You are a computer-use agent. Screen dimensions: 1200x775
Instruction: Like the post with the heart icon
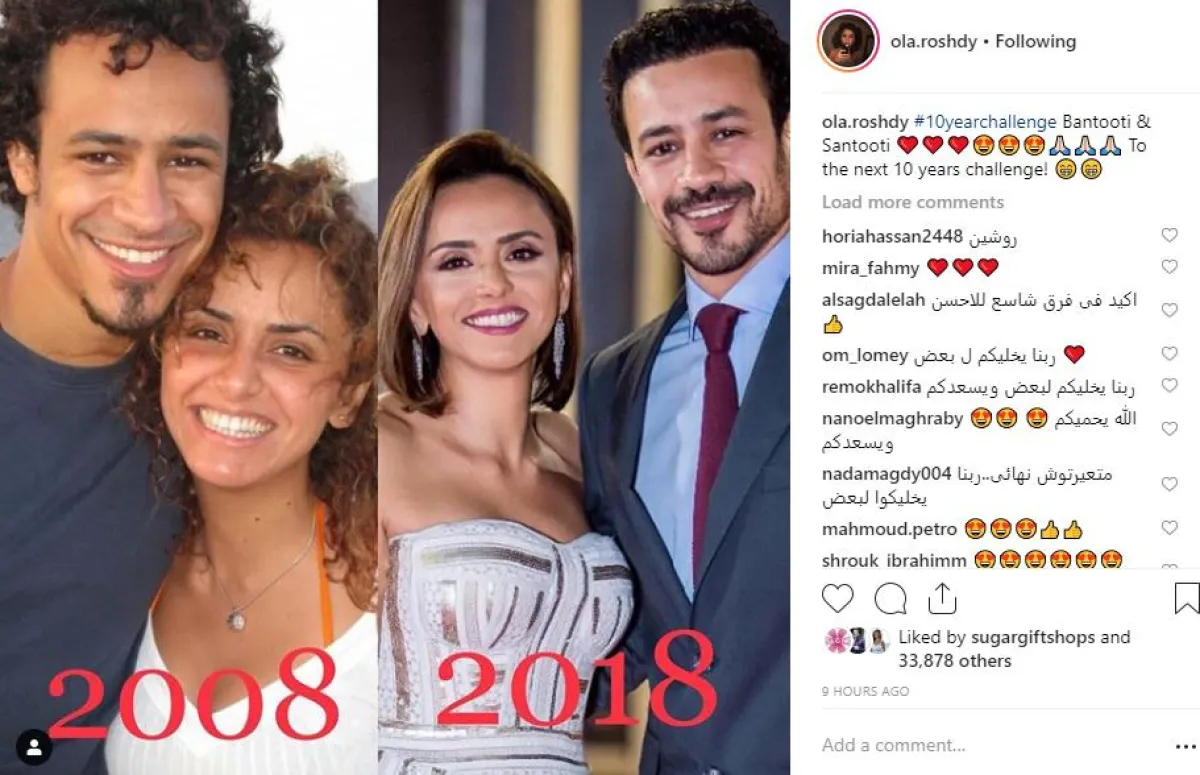pyautogui.click(x=838, y=598)
